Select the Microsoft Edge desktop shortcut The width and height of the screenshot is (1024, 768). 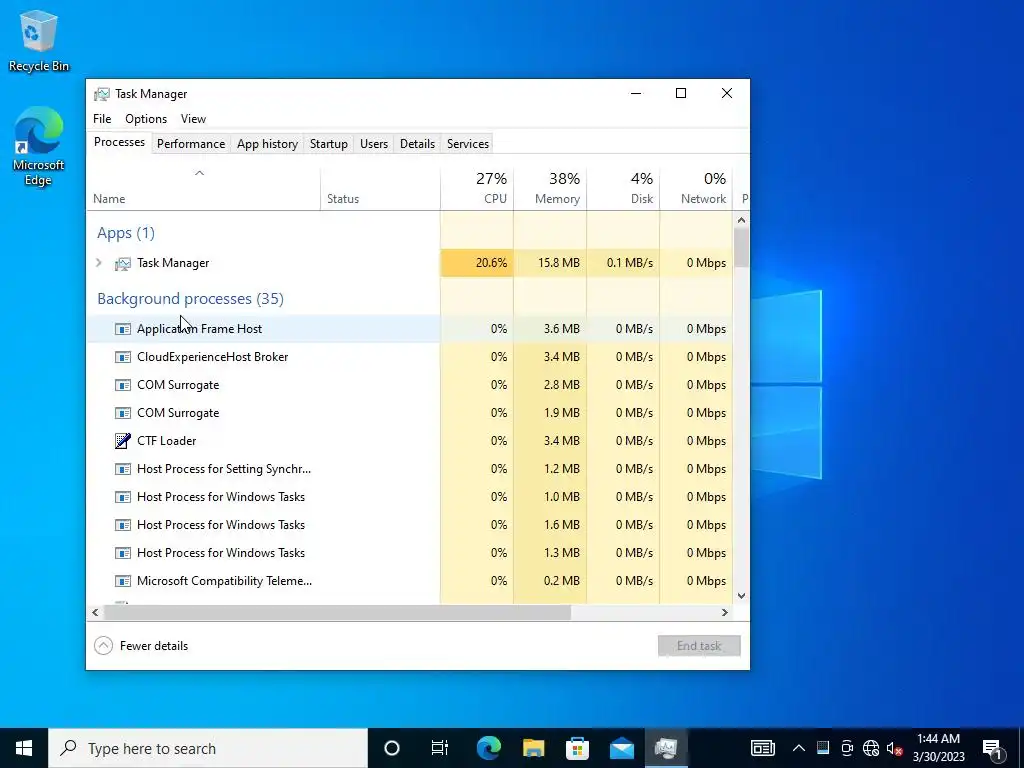[39, 146]
